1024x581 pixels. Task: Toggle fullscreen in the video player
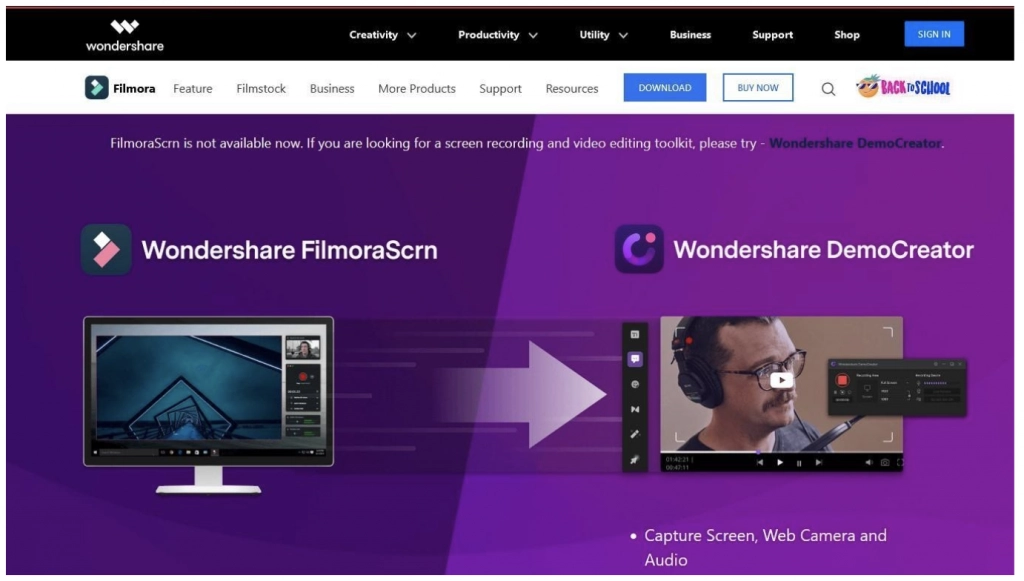(x=899, y=463)
